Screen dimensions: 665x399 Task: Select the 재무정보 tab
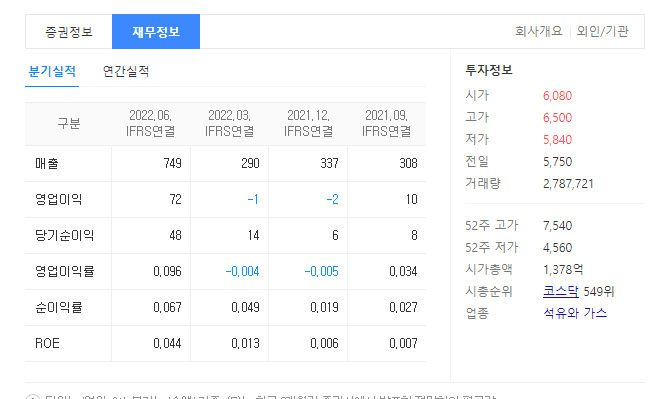tap(156, 32)
